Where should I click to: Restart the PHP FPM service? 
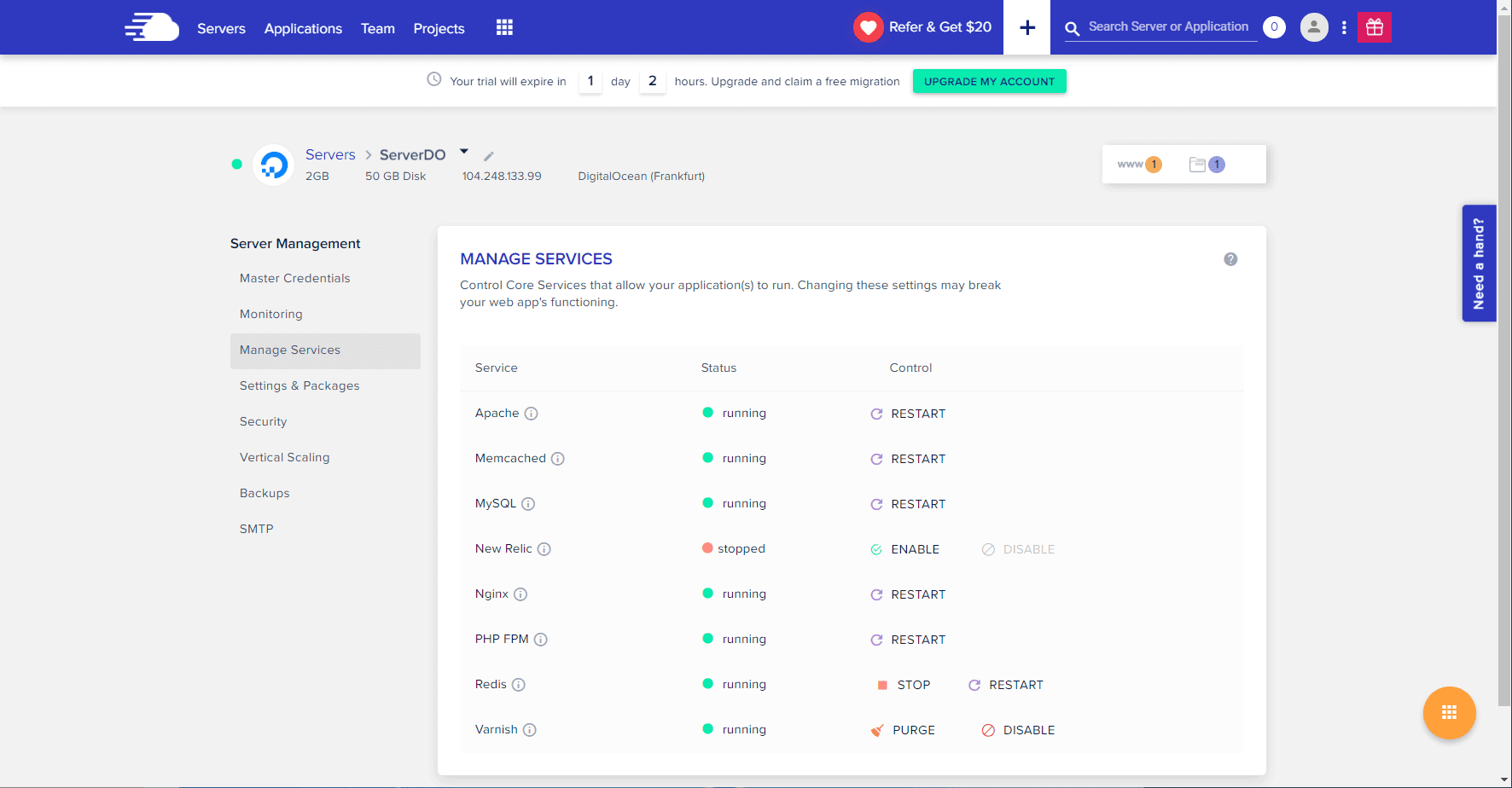click(x=908, y=640)
